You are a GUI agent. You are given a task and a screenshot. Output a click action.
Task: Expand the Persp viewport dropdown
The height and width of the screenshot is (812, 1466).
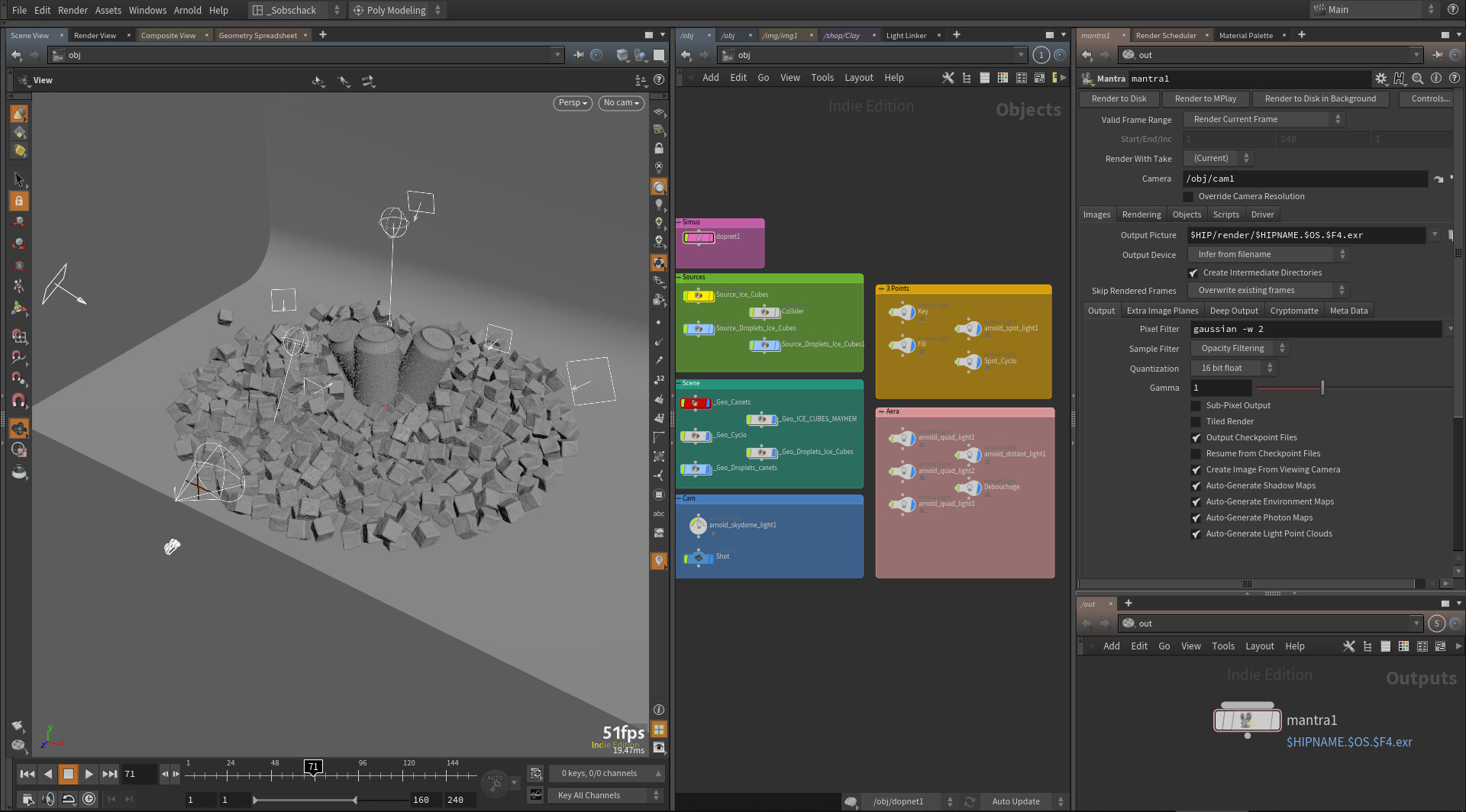point(572,103)
